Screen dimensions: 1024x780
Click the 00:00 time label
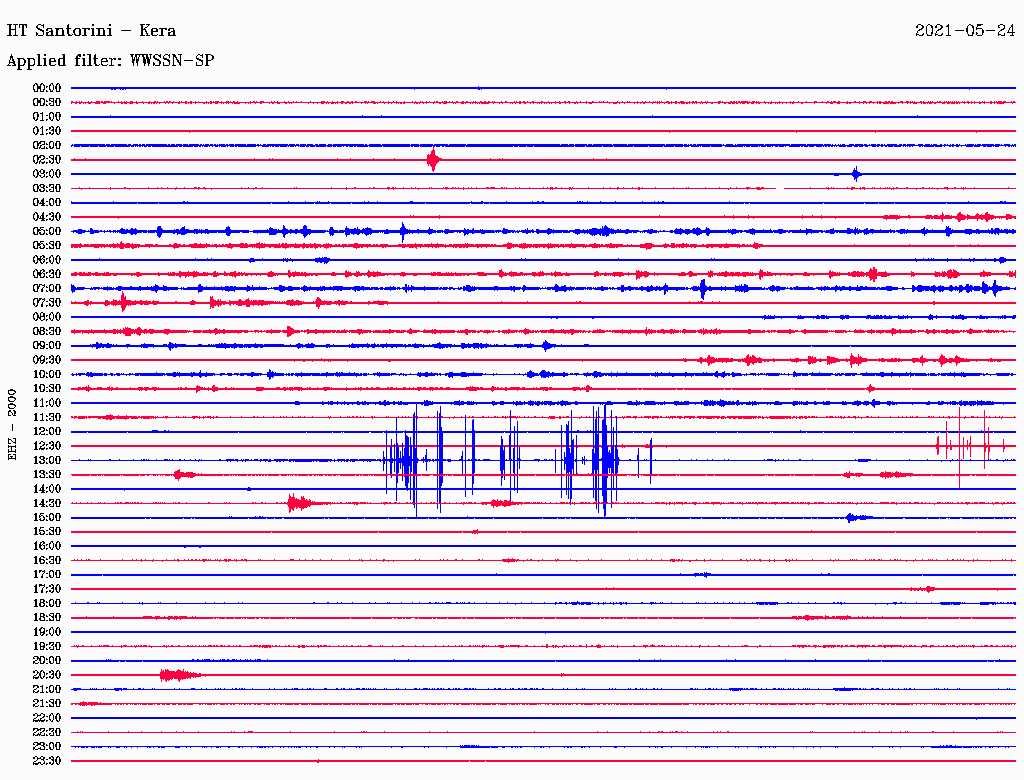47,88
